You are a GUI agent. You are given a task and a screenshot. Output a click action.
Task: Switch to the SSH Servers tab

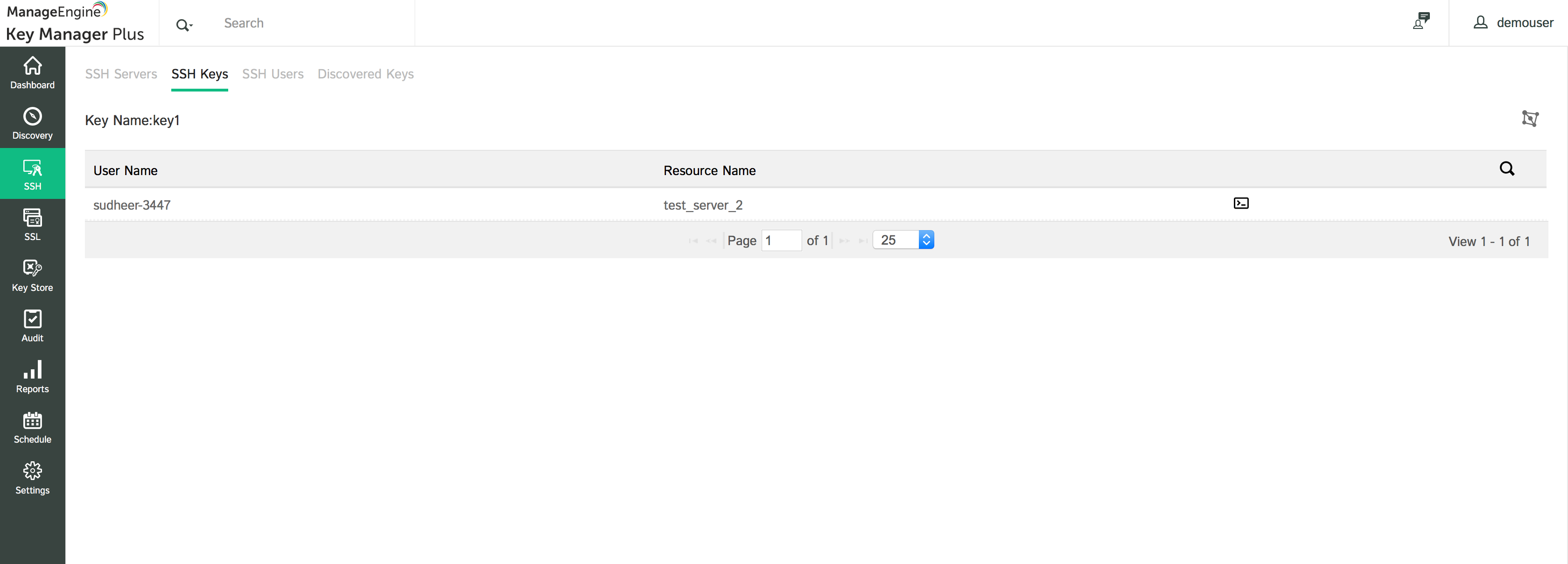click(x=120, y=74)
